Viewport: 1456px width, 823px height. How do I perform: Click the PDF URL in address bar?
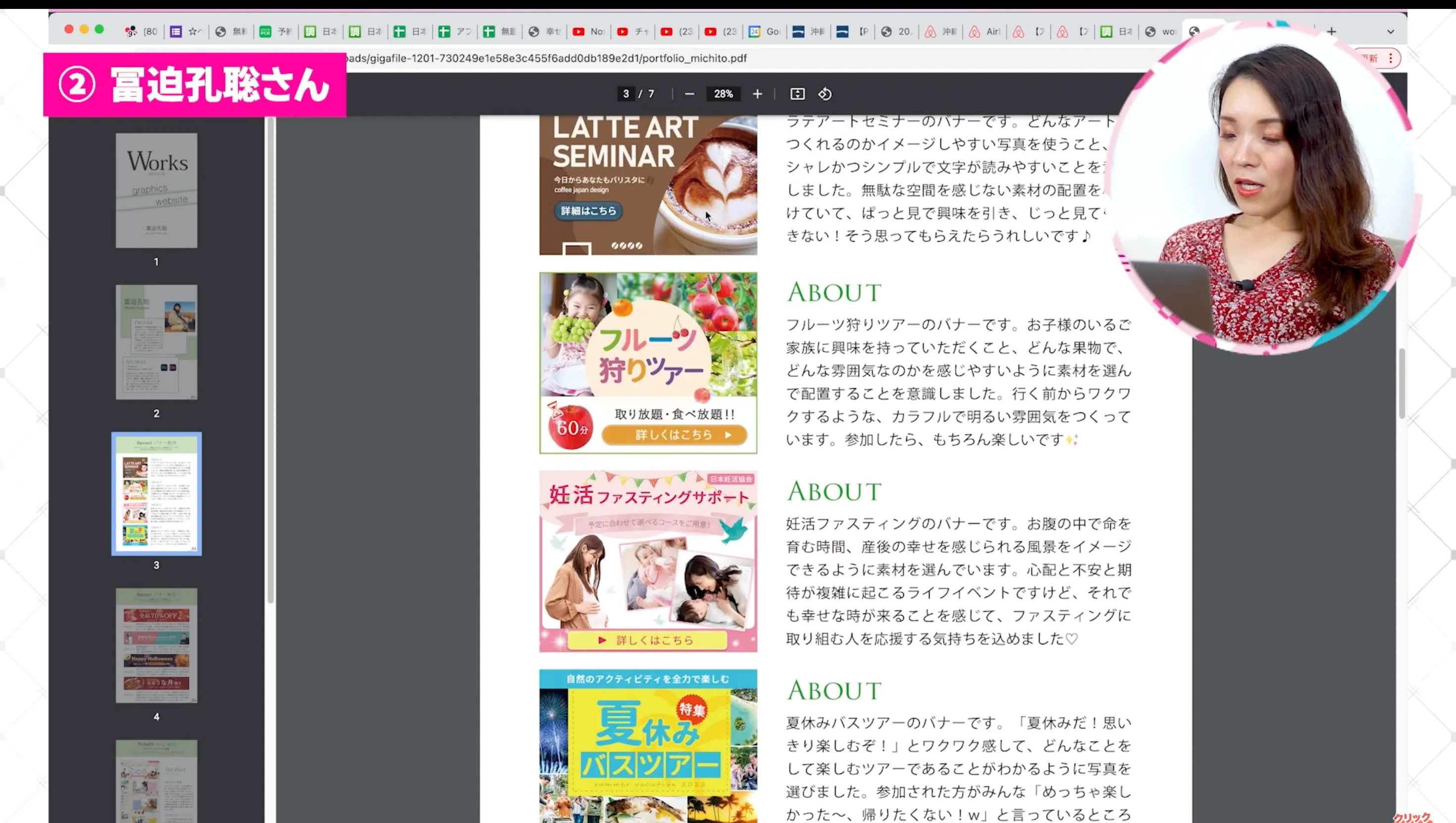pyautogui.click(x=545, y=58)
